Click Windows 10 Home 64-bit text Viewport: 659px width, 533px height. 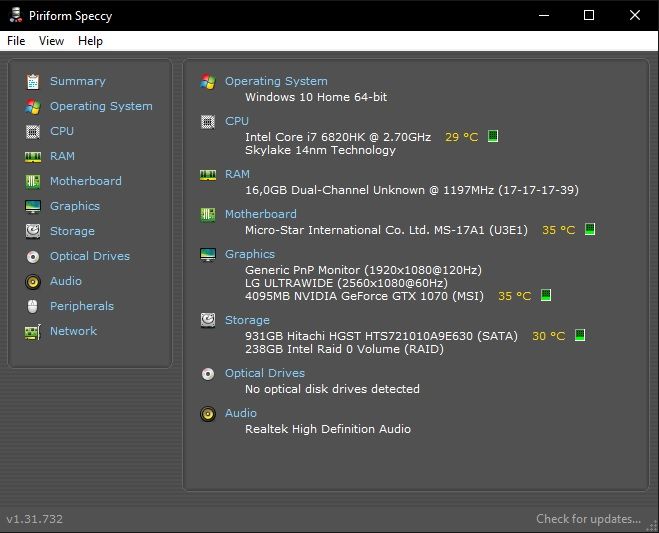coord(316,97)
